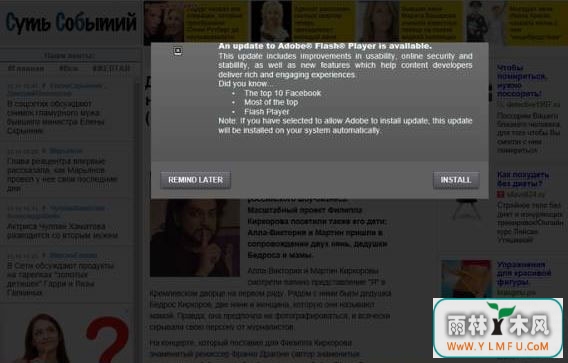Viewport: 568px width, 363px height.
Task: Open news about гламурного мужа бывшего министра
Action: (x=56, y=117)
